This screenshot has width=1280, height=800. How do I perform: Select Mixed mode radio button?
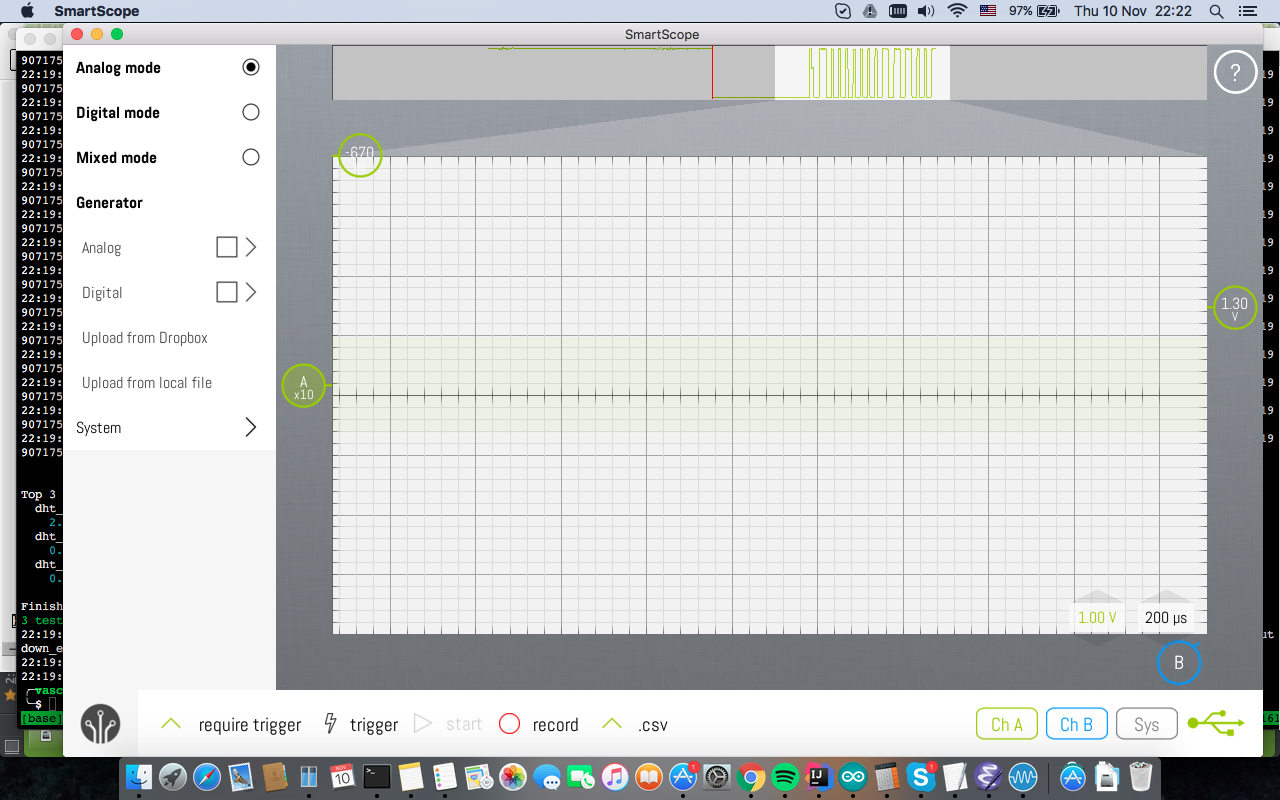[251, 157]
